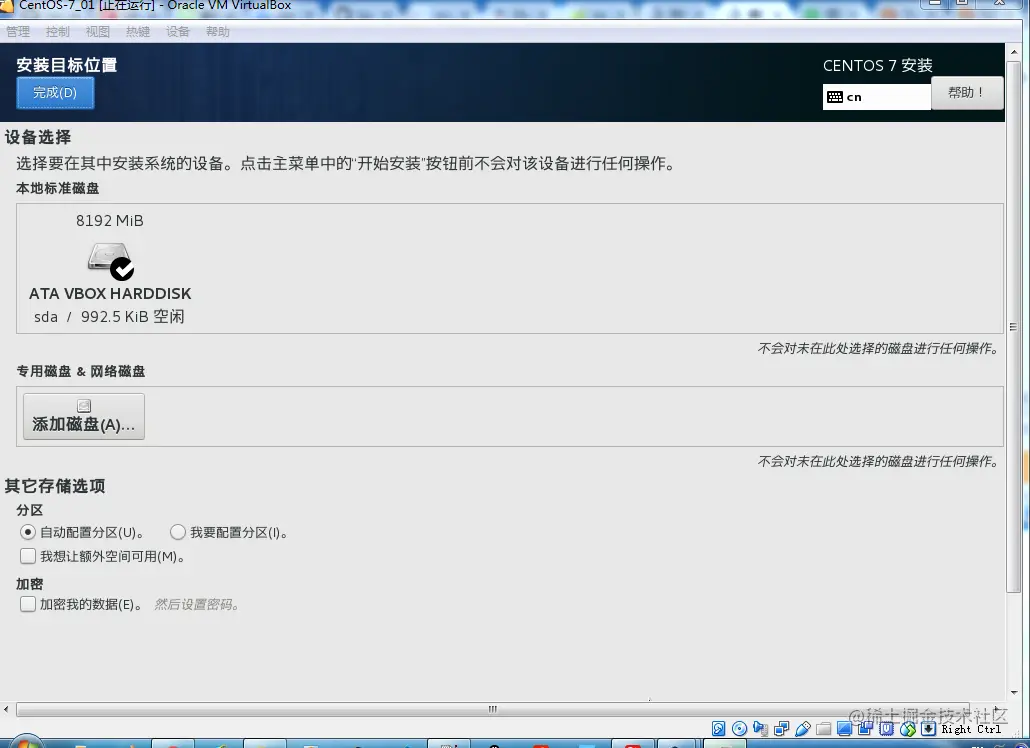1030x748 pixels.
Task: Click the 分区 subsection label
Action: pos(30,510)
